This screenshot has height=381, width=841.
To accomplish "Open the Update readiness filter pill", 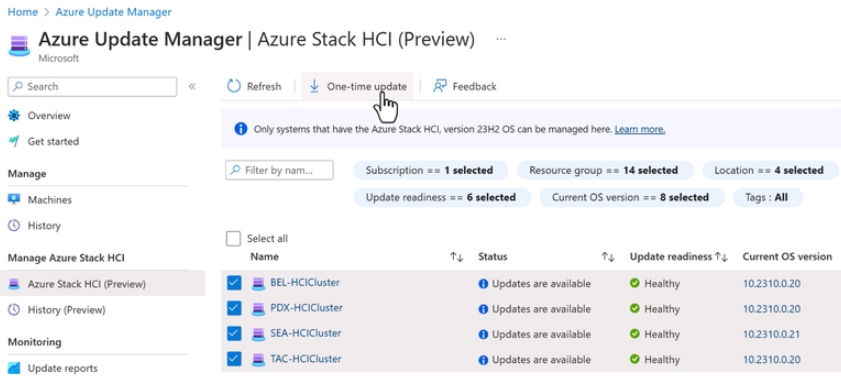I will (442, 197).
